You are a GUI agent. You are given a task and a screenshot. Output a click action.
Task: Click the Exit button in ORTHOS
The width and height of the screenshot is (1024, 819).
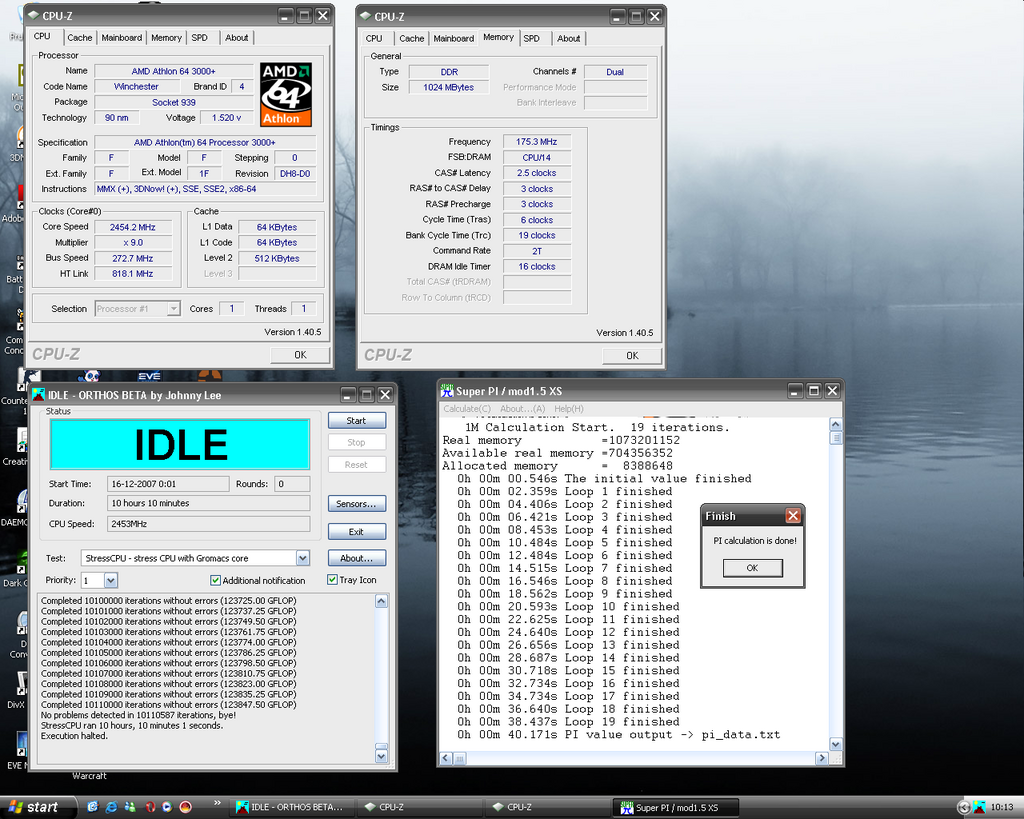[x=357, y=532]
